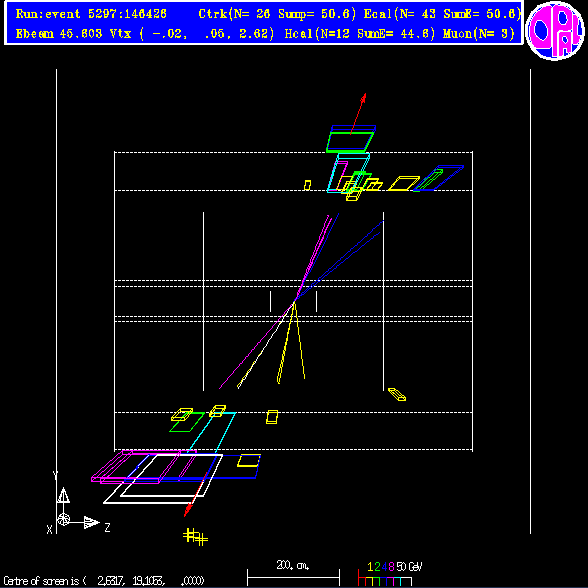
Task: Click the Hcal SumE readout in header
Action: point(396,34)
